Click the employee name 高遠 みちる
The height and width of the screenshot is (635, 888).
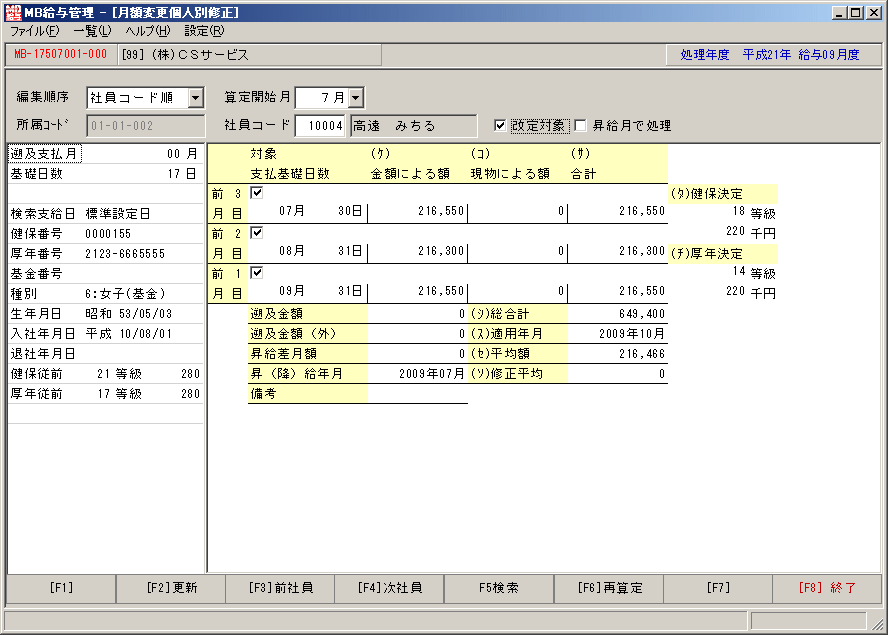coord(394,126)
